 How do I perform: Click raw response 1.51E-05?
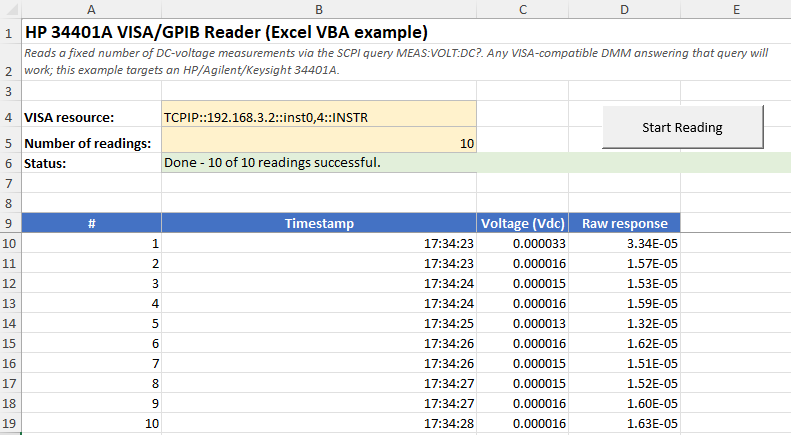tap(625, 363)
